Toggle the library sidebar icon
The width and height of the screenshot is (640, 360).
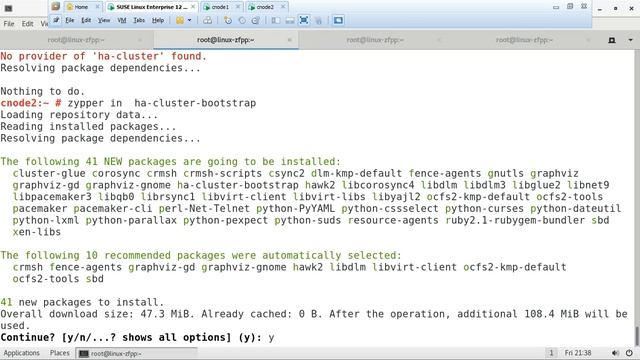tap(276, 20)
